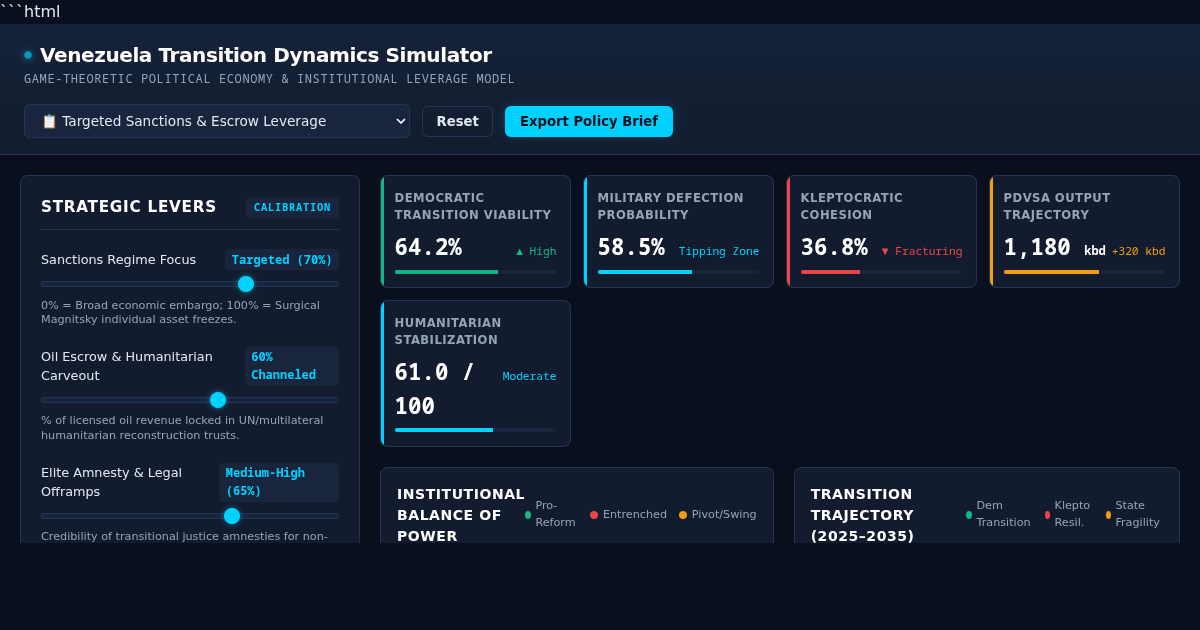
Task: Click the +320 kbd change label
Action: coord(1139,252)
